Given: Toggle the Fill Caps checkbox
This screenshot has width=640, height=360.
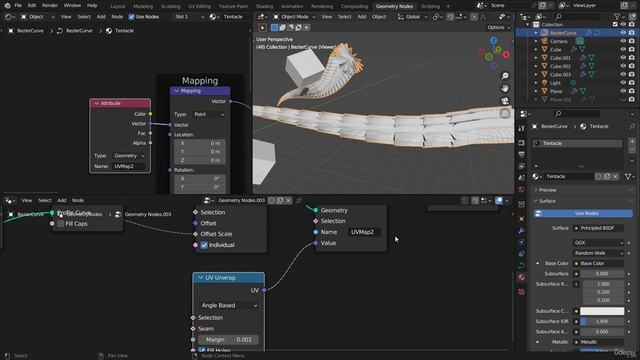Looking at the screenshot, I should [x=61, y=224].
